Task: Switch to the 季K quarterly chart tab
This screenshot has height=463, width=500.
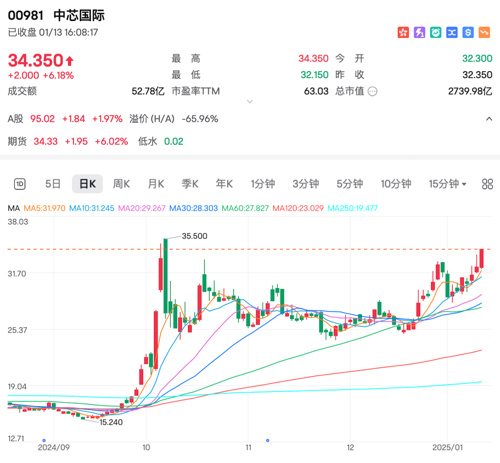Action: tap(190, 184)
